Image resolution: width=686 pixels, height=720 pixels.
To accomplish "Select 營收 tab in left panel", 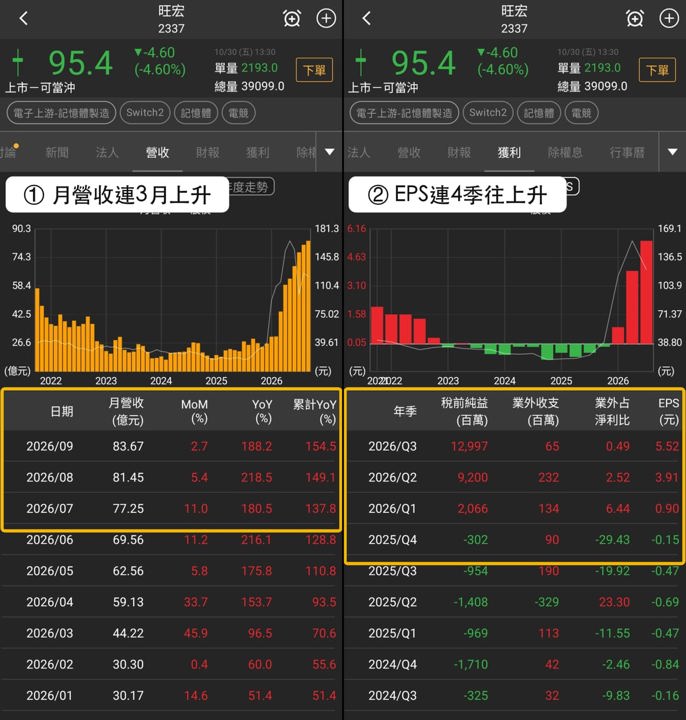I will click(x=157, y=152).
